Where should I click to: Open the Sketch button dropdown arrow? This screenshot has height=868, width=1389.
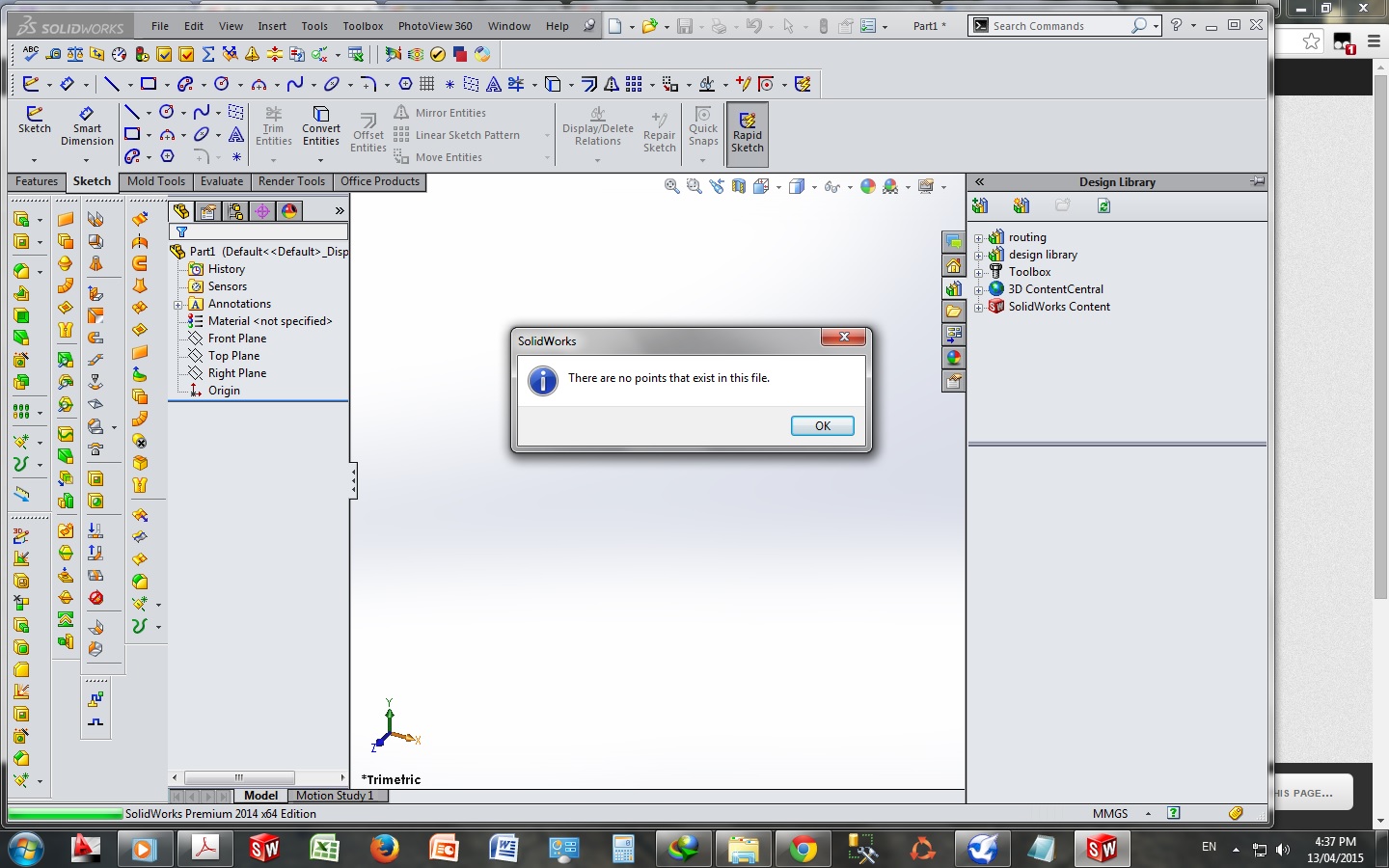coord(34,160)
